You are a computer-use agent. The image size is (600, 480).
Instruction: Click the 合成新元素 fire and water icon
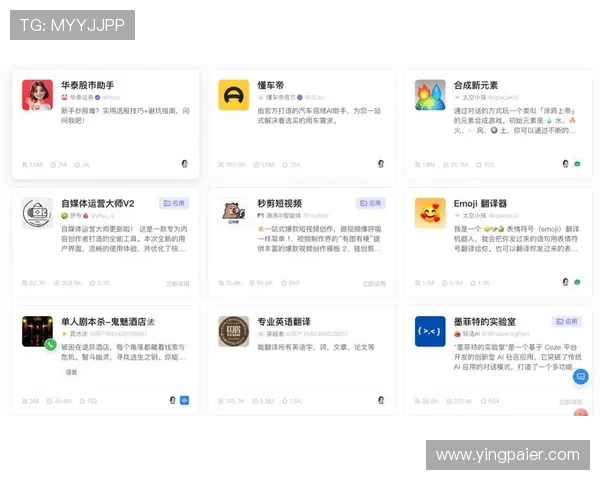coord(430,95)
